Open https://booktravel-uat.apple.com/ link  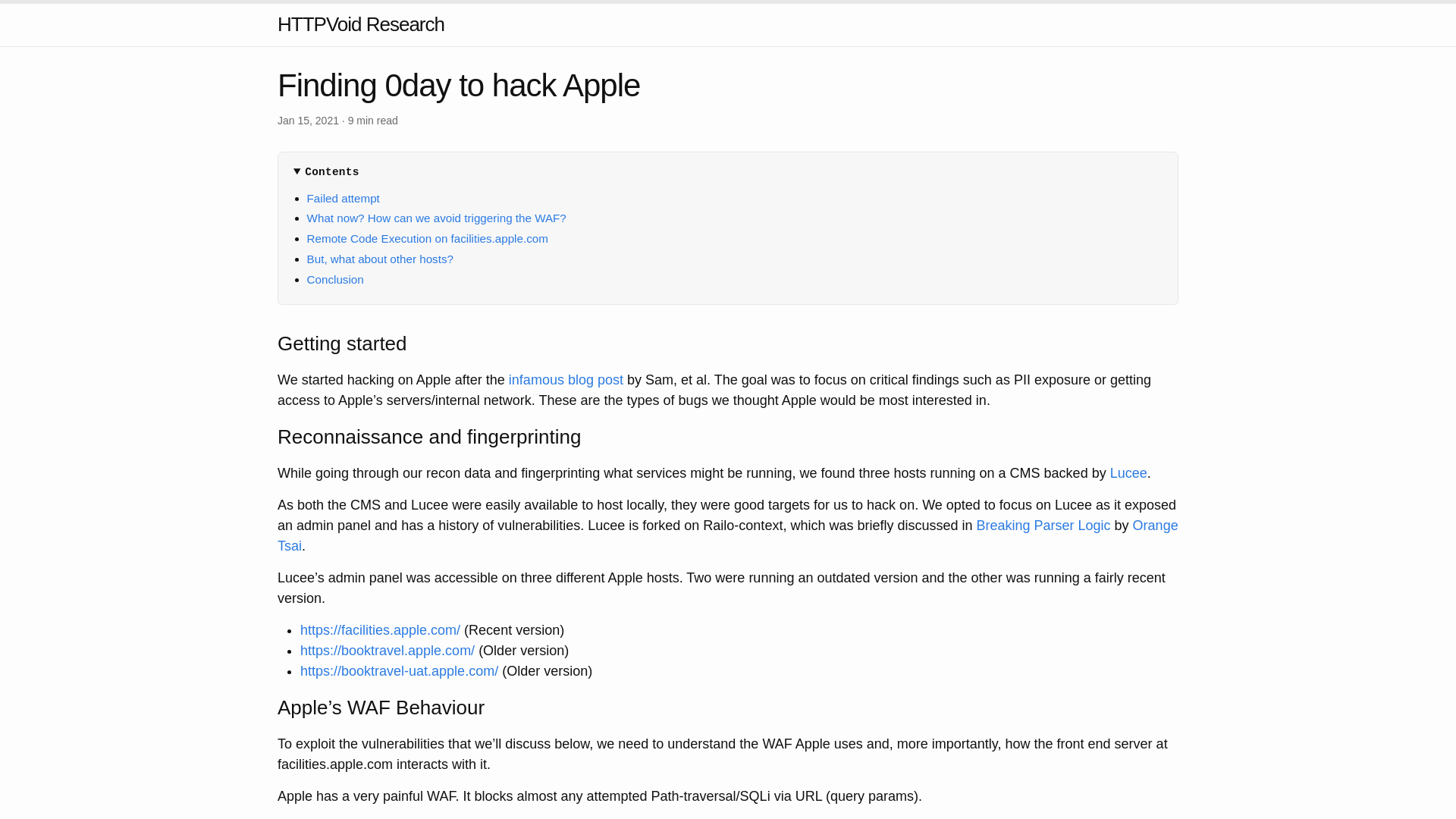[399, 671]
